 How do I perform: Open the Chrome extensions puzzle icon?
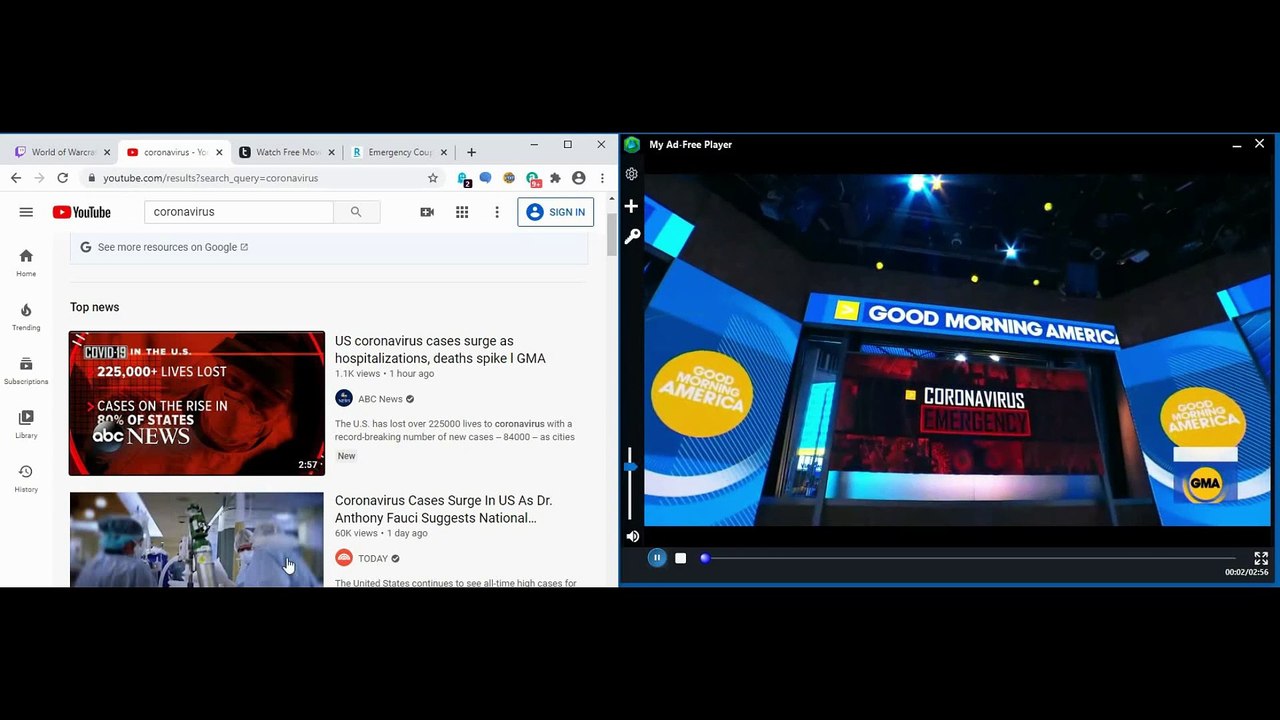click(x=556, y=178)
